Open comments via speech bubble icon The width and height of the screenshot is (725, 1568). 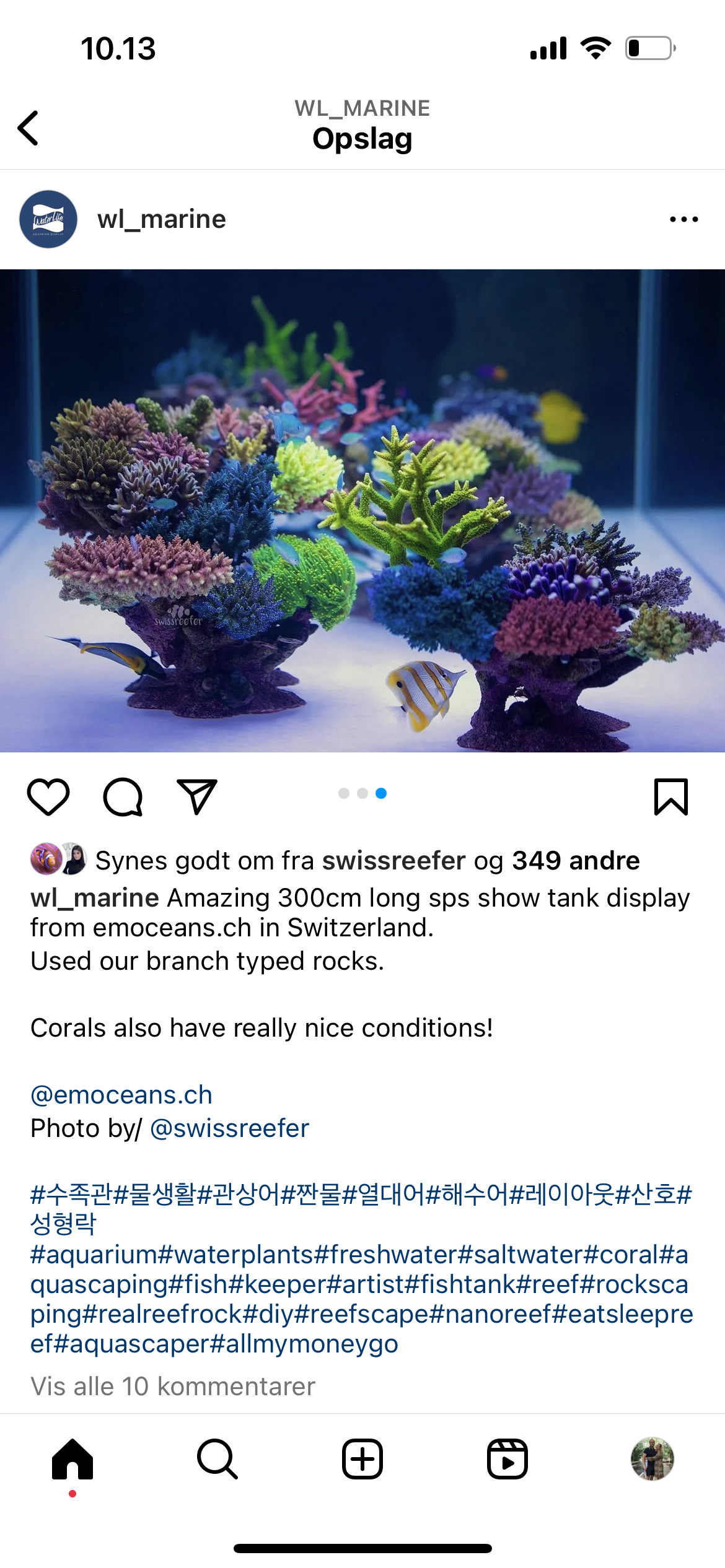tap(123, 796)
